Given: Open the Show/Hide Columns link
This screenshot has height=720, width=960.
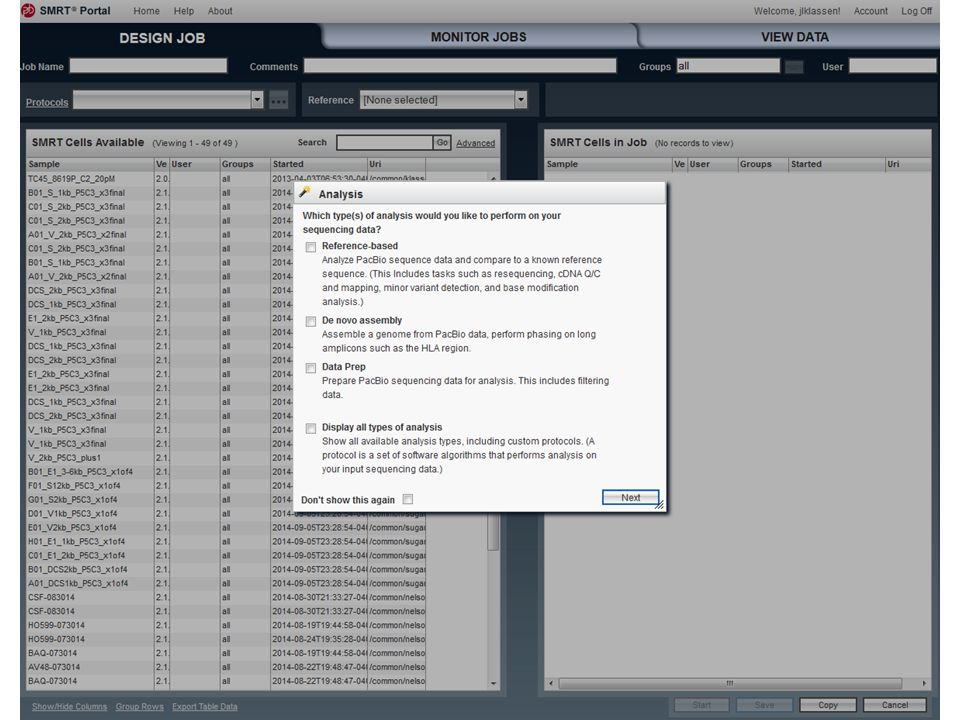Looking at the screenshot, I should (69, 707).
